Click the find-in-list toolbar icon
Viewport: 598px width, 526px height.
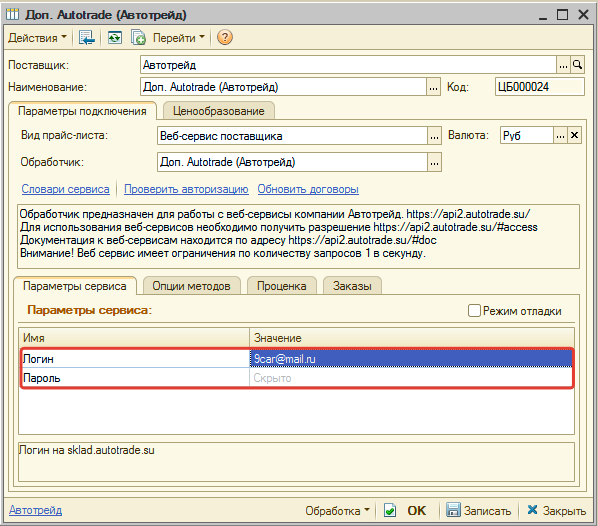click(86, 38)
